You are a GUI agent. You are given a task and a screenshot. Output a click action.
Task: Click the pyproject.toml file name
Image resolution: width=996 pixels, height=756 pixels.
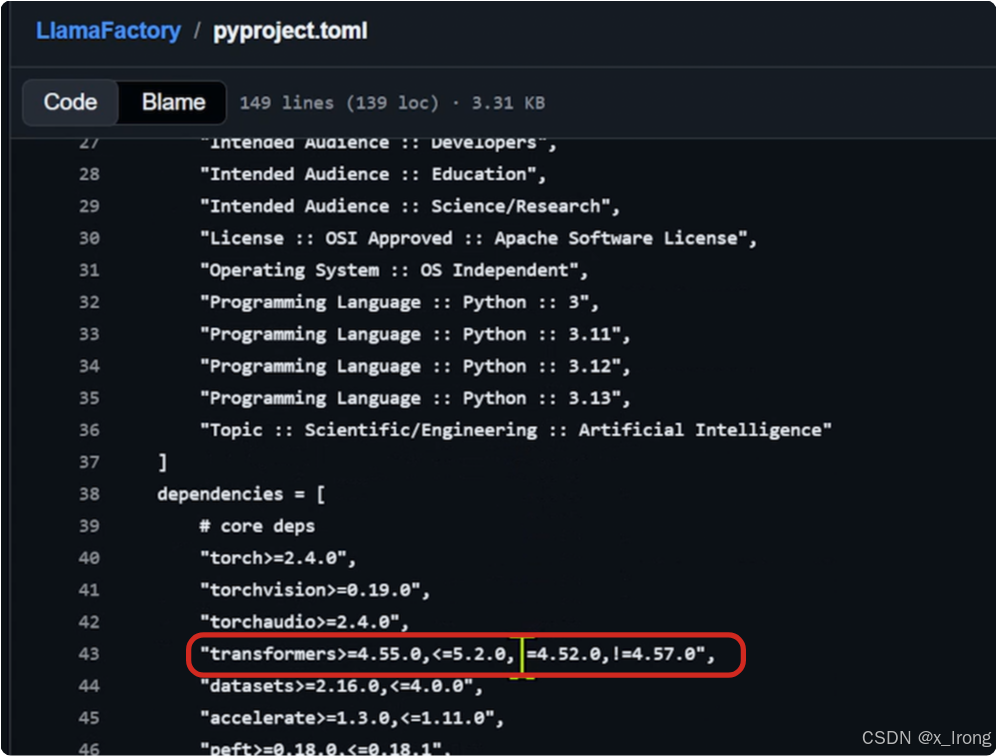(x=290, y=31)
